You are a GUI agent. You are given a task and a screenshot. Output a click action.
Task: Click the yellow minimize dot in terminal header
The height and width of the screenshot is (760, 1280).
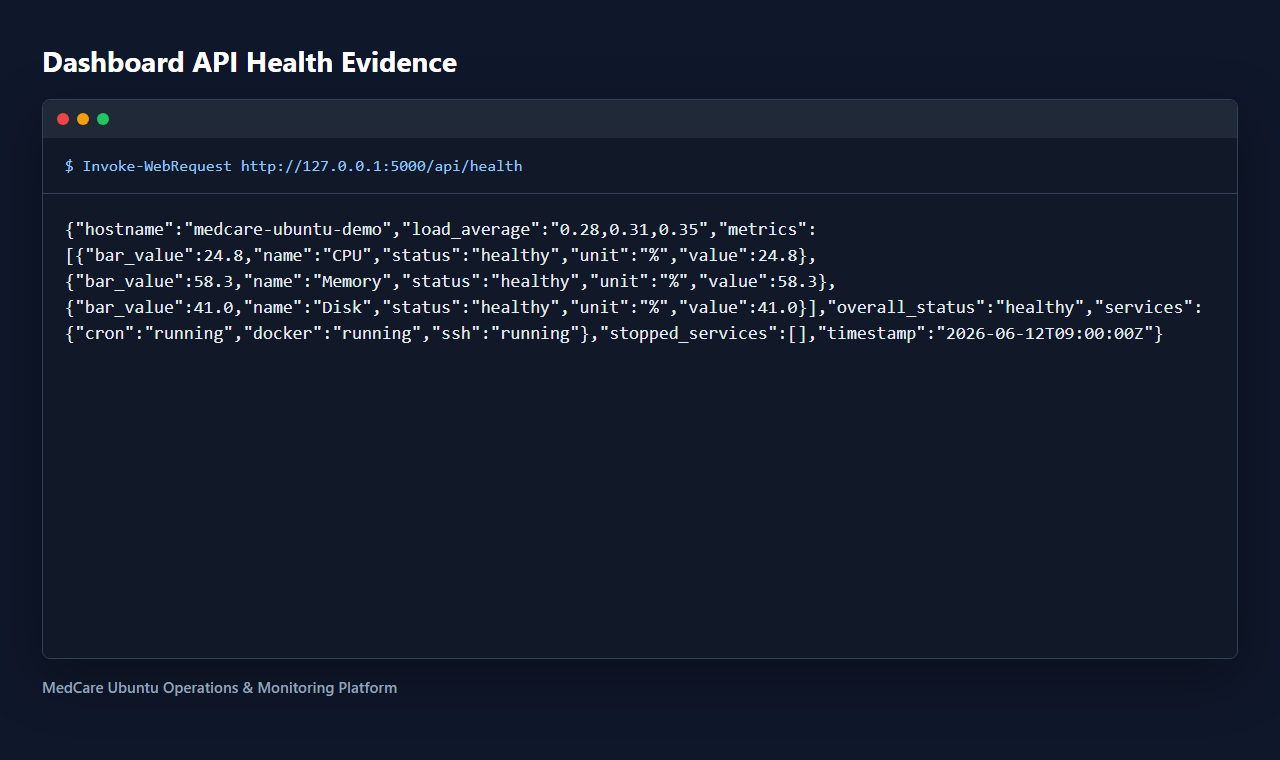83,119
